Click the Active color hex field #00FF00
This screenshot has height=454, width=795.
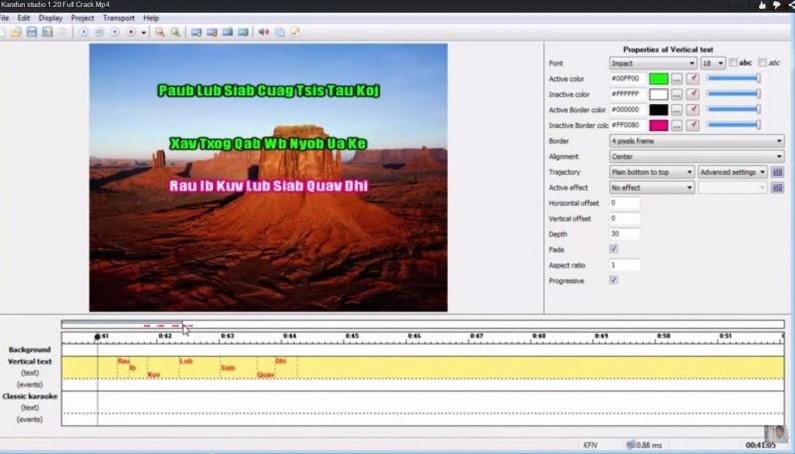(628, 79)
